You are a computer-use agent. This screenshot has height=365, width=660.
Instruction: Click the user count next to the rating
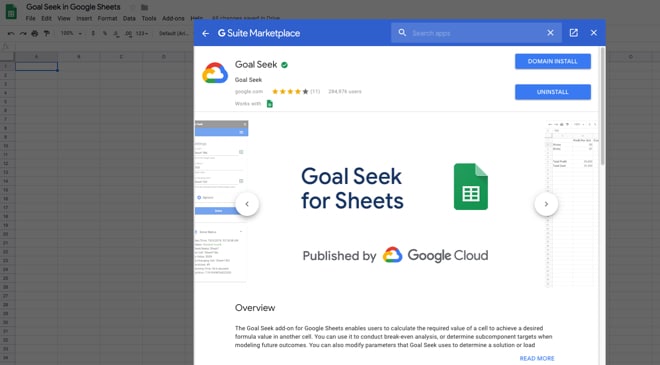(x=345, y=91)
